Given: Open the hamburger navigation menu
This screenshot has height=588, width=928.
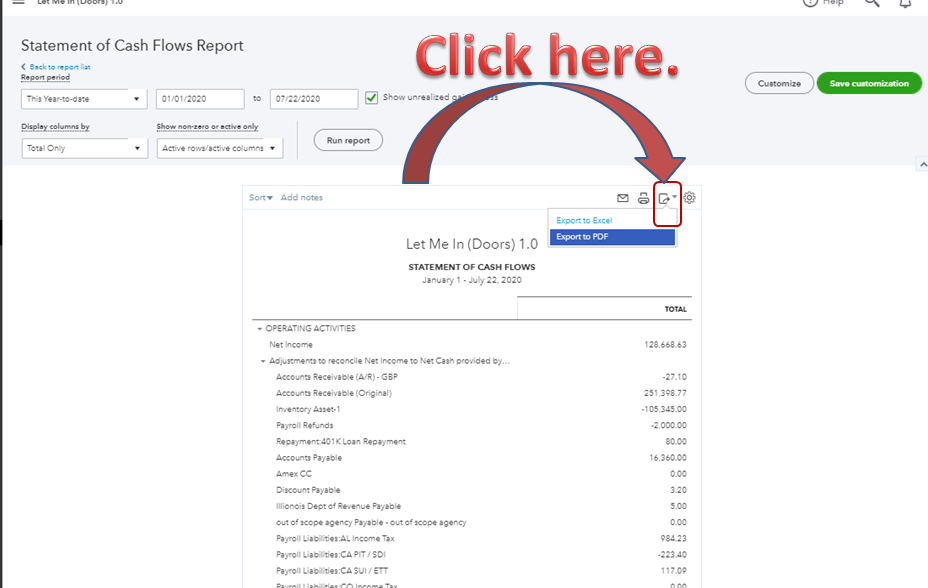Looking at the screenshot, I should 18,2.
